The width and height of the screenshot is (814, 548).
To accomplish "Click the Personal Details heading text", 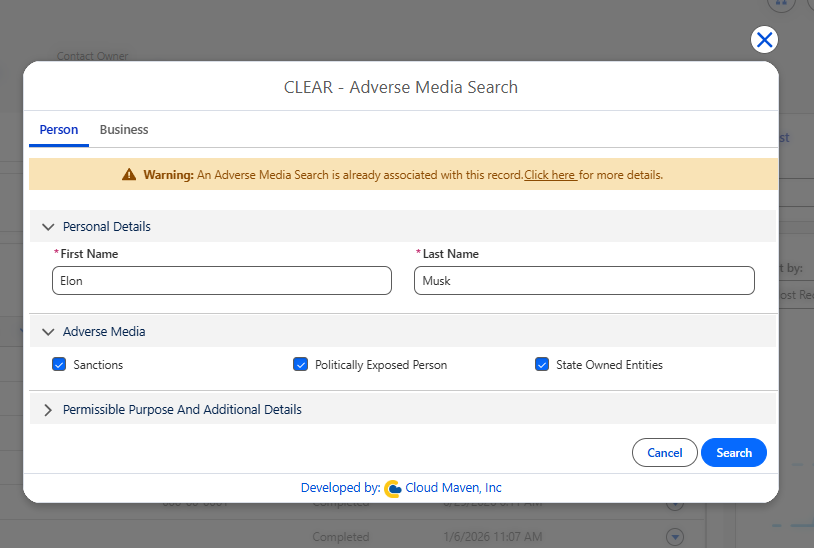I will (106, 227).
